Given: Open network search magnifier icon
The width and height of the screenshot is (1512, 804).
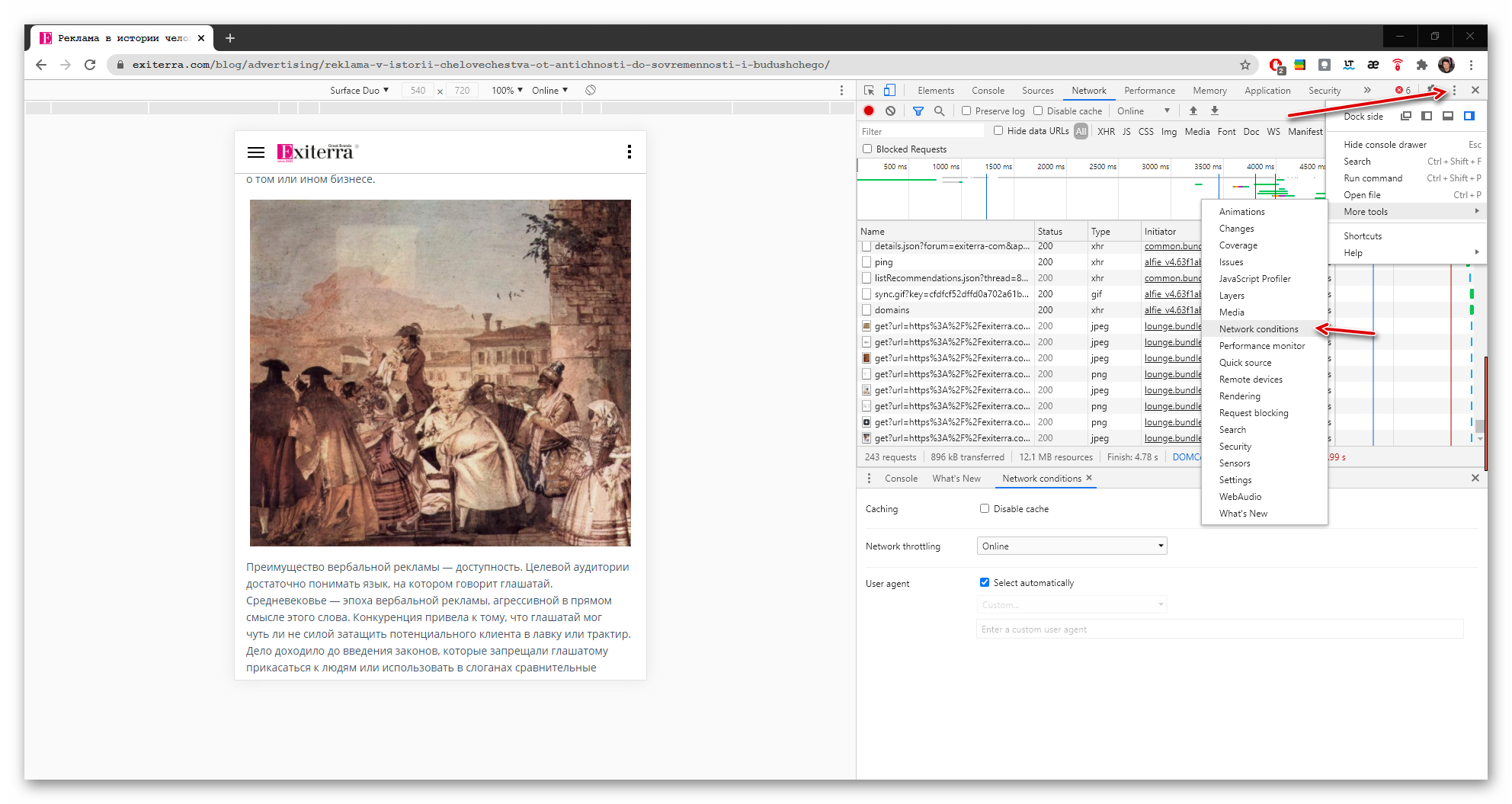Looking at the screenshot, I should click(x=940, y=111).
